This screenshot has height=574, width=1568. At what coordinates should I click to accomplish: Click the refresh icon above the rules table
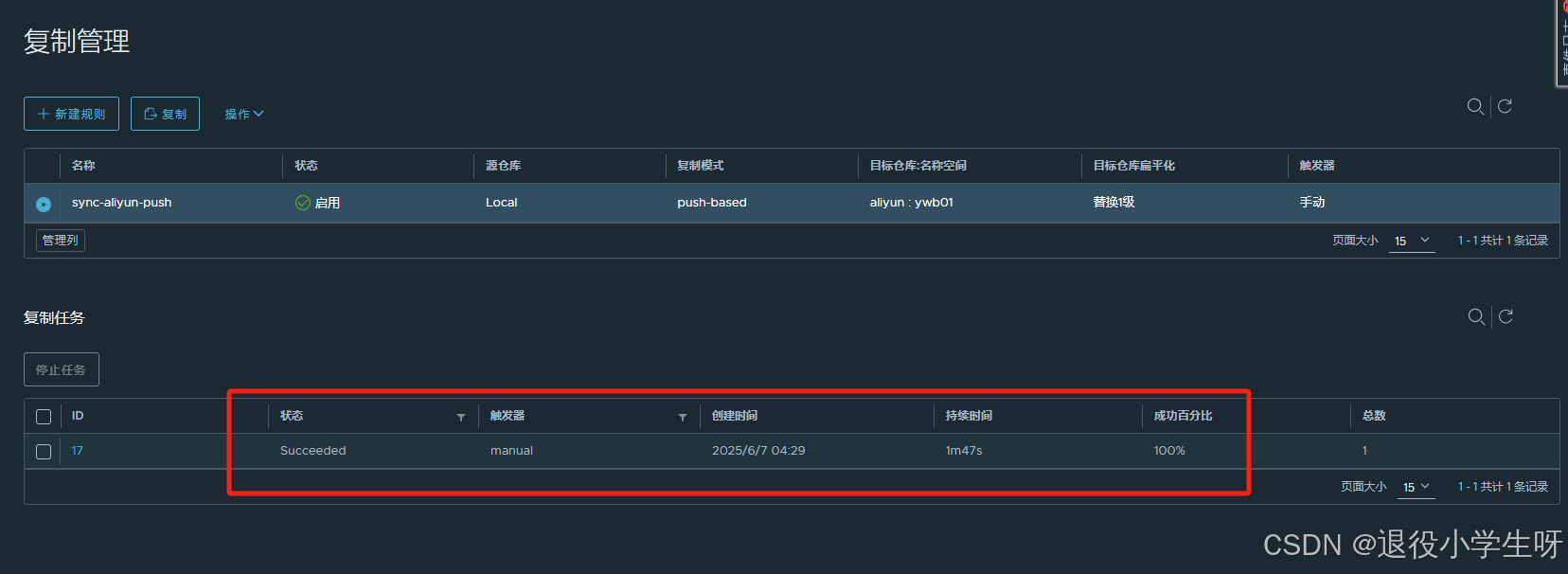tap(1505, 106)
